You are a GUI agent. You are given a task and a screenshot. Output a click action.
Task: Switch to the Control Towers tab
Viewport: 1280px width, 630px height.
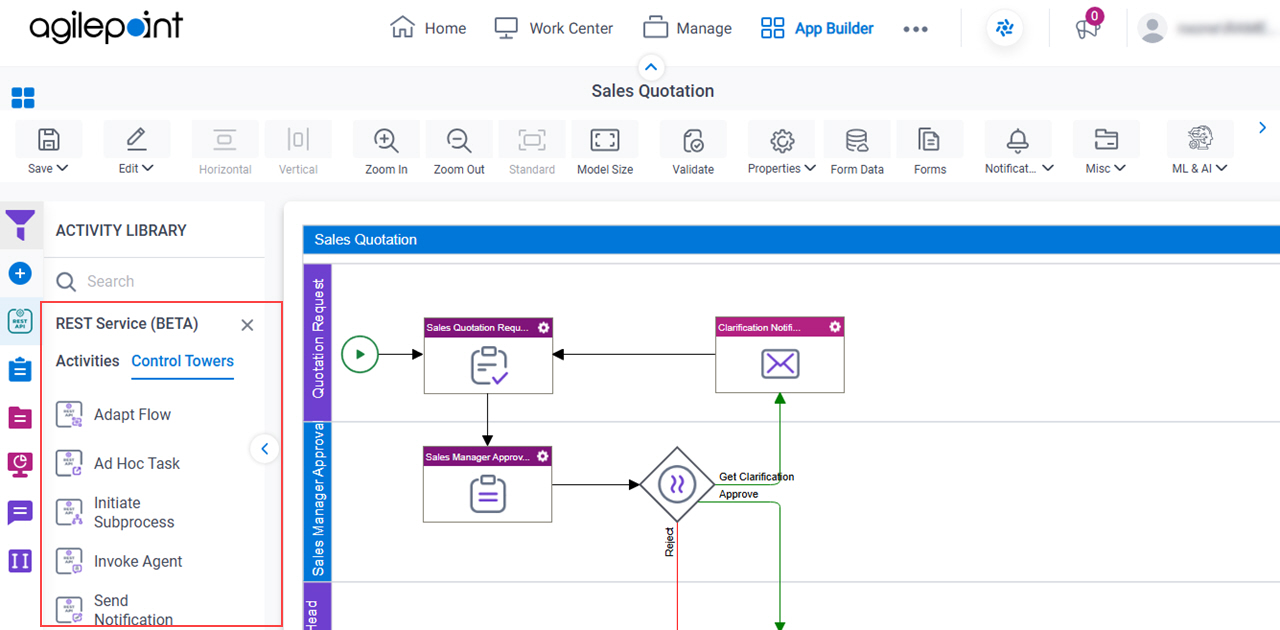coord(183,361)
